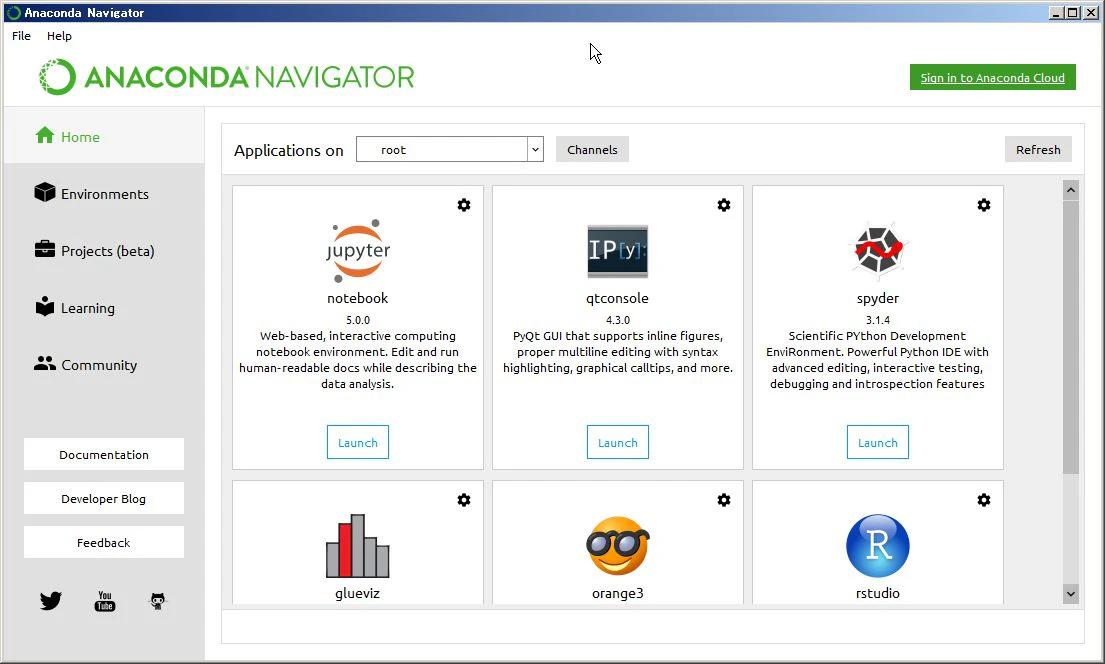Open settings gear on the orange3 card
The height and width of the screenshot is (664, 1105).
click(724, 500)
